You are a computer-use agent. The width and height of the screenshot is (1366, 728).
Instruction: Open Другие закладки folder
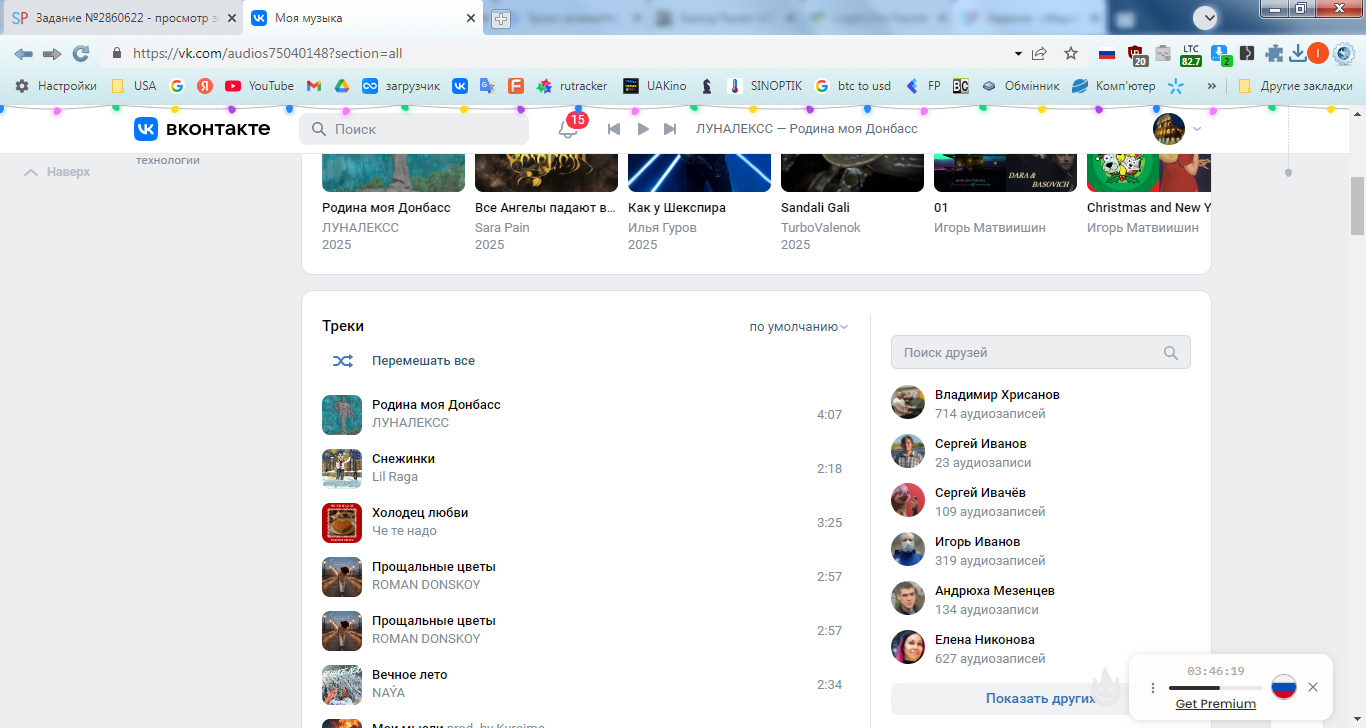(1295, 86)
